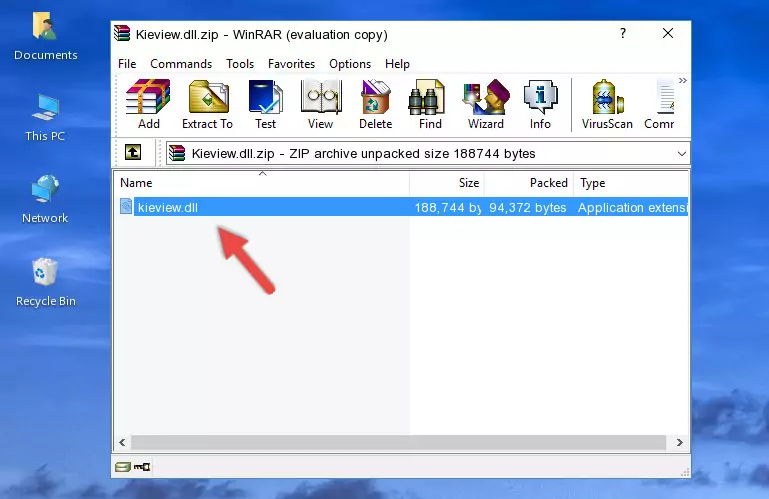Sort by Packed column header
Viewport: 769px width, 499px height.
click(x=529, y=183)
